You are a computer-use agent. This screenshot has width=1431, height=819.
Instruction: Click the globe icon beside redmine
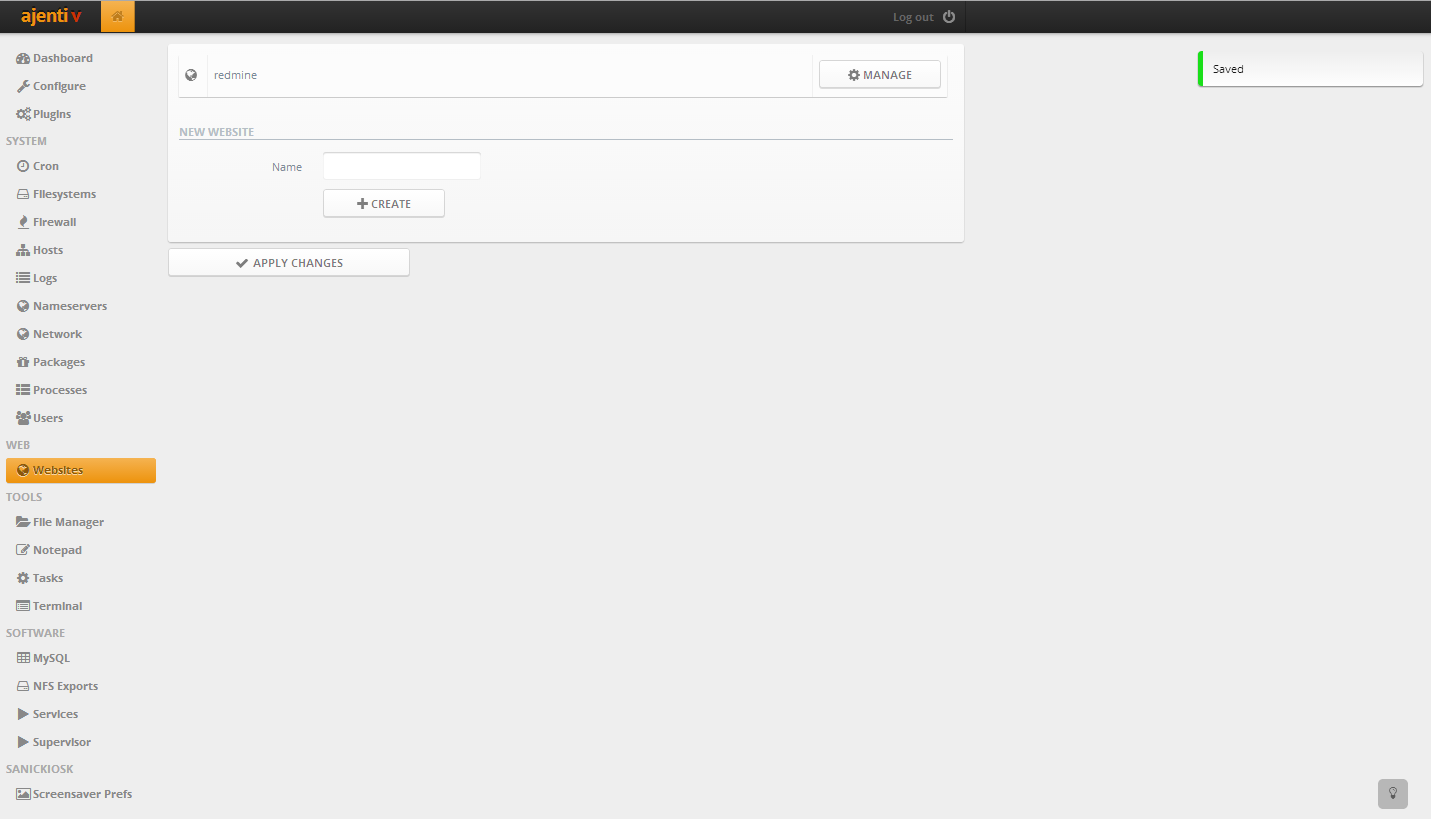pyautogui.click(x=192, y=75)
